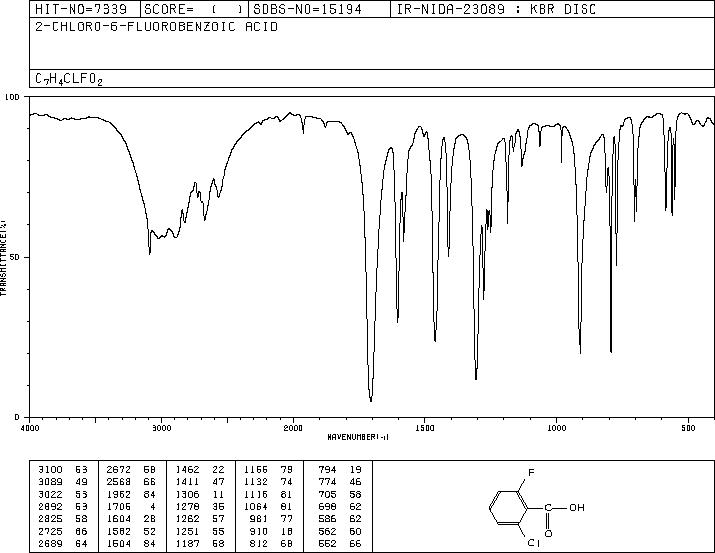
Task: Click the 1500 wavenumber tick label
Action: tap(425, 428)
